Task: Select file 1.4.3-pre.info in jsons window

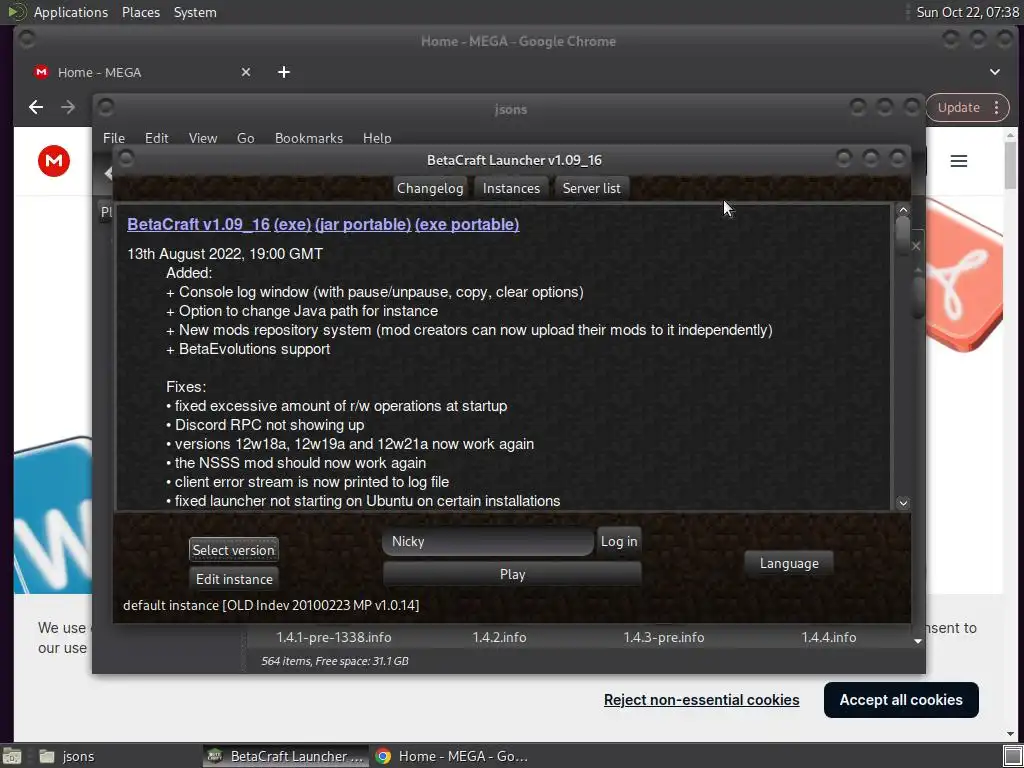Action: (664, 637)
